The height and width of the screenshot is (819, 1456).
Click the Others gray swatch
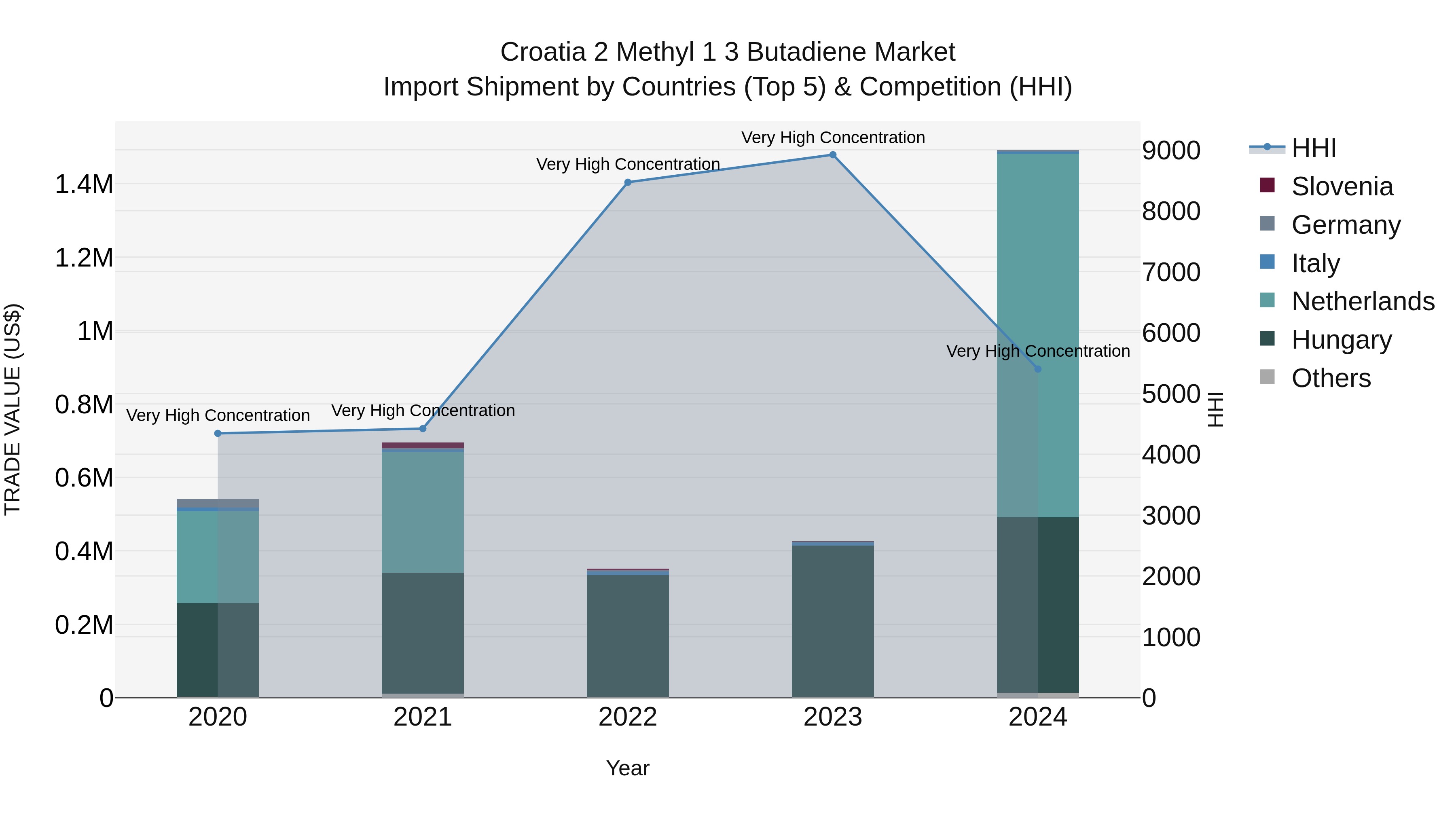point(1267,377)
